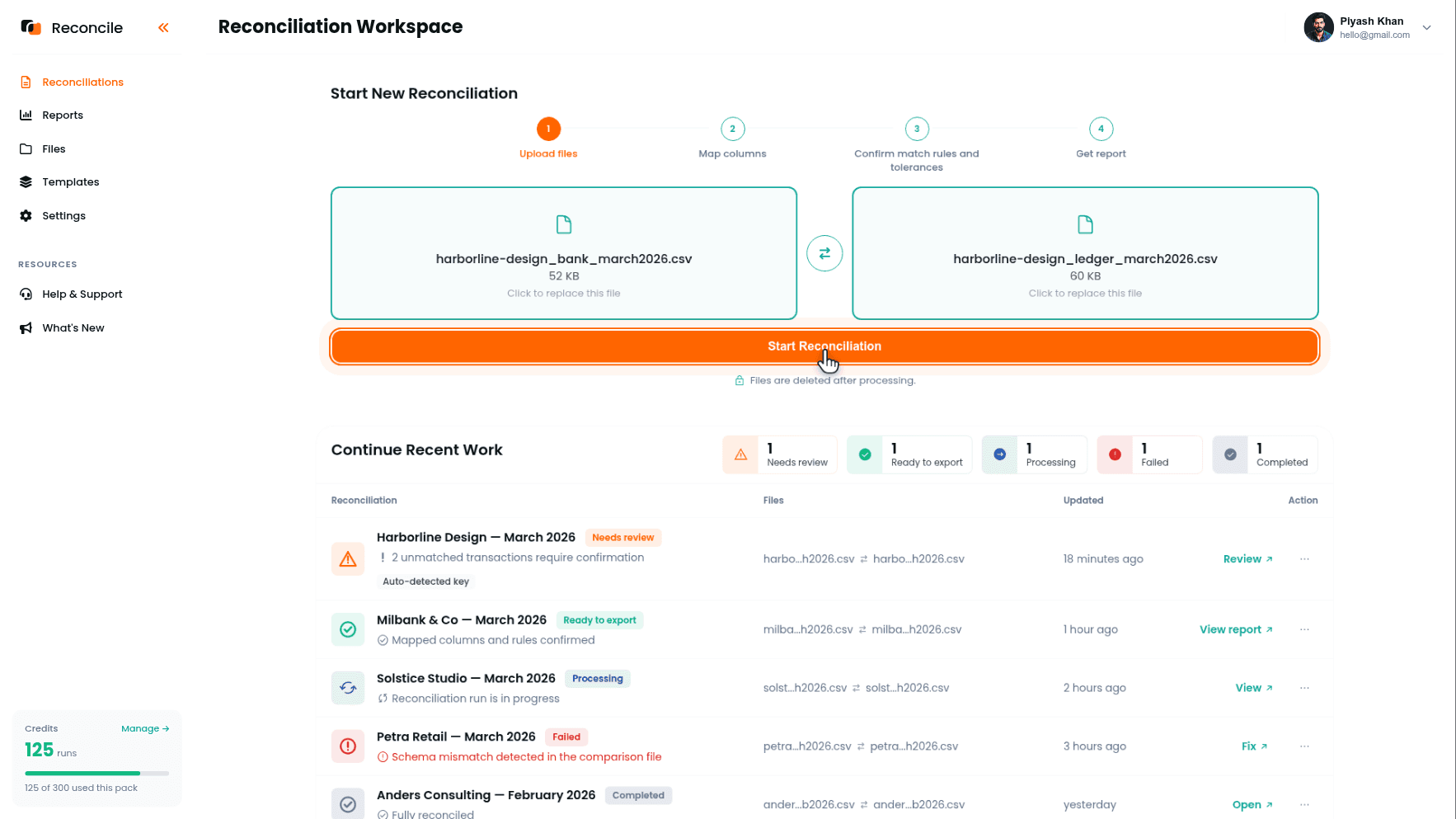Click the Petra Retail failed alert icon

click(348, 746)
